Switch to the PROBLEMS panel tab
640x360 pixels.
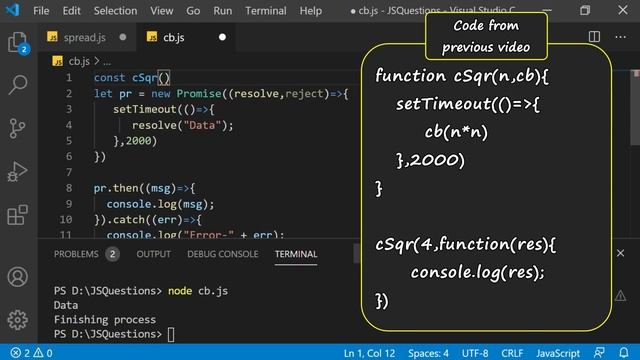point(76,254)
